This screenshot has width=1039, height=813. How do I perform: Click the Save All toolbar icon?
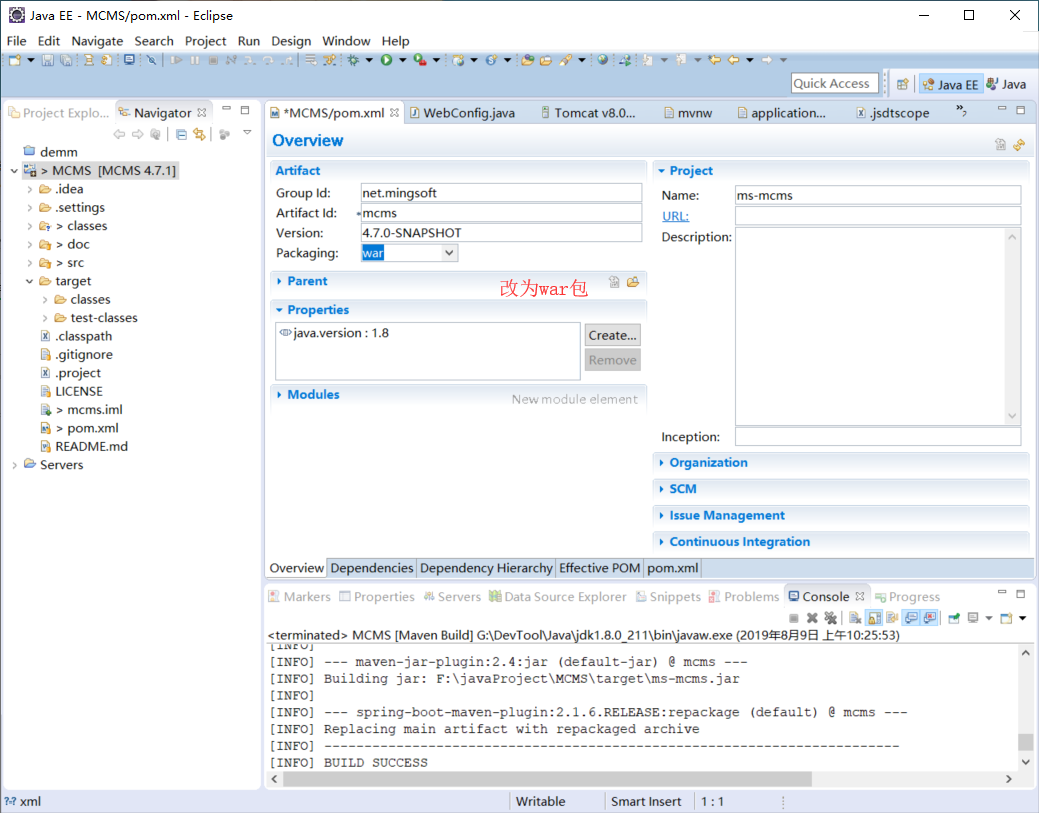(66, 60)
